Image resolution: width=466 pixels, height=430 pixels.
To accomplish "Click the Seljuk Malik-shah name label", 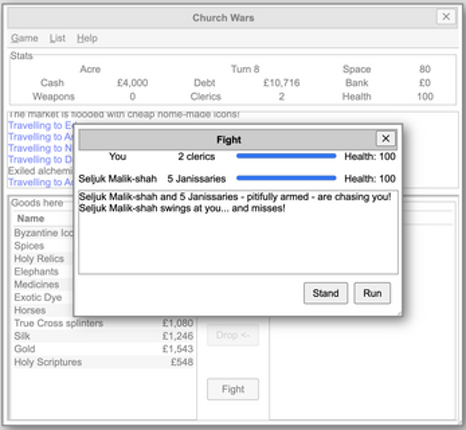I will [118, 179].
